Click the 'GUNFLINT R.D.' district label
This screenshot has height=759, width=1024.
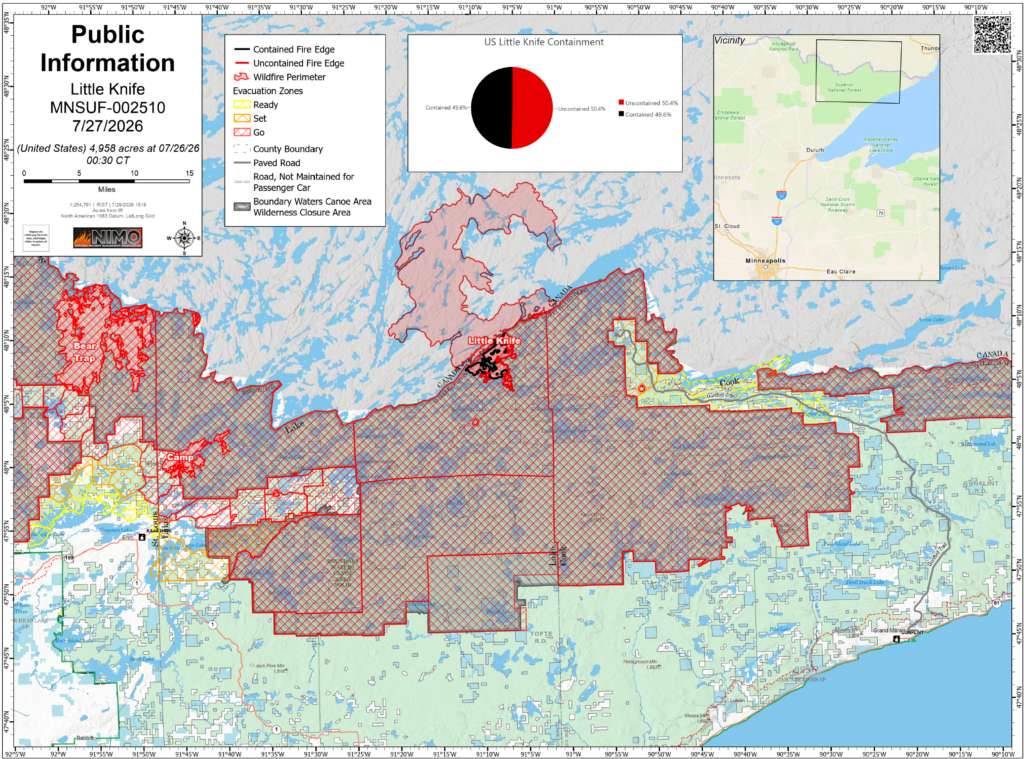[981, 487]
